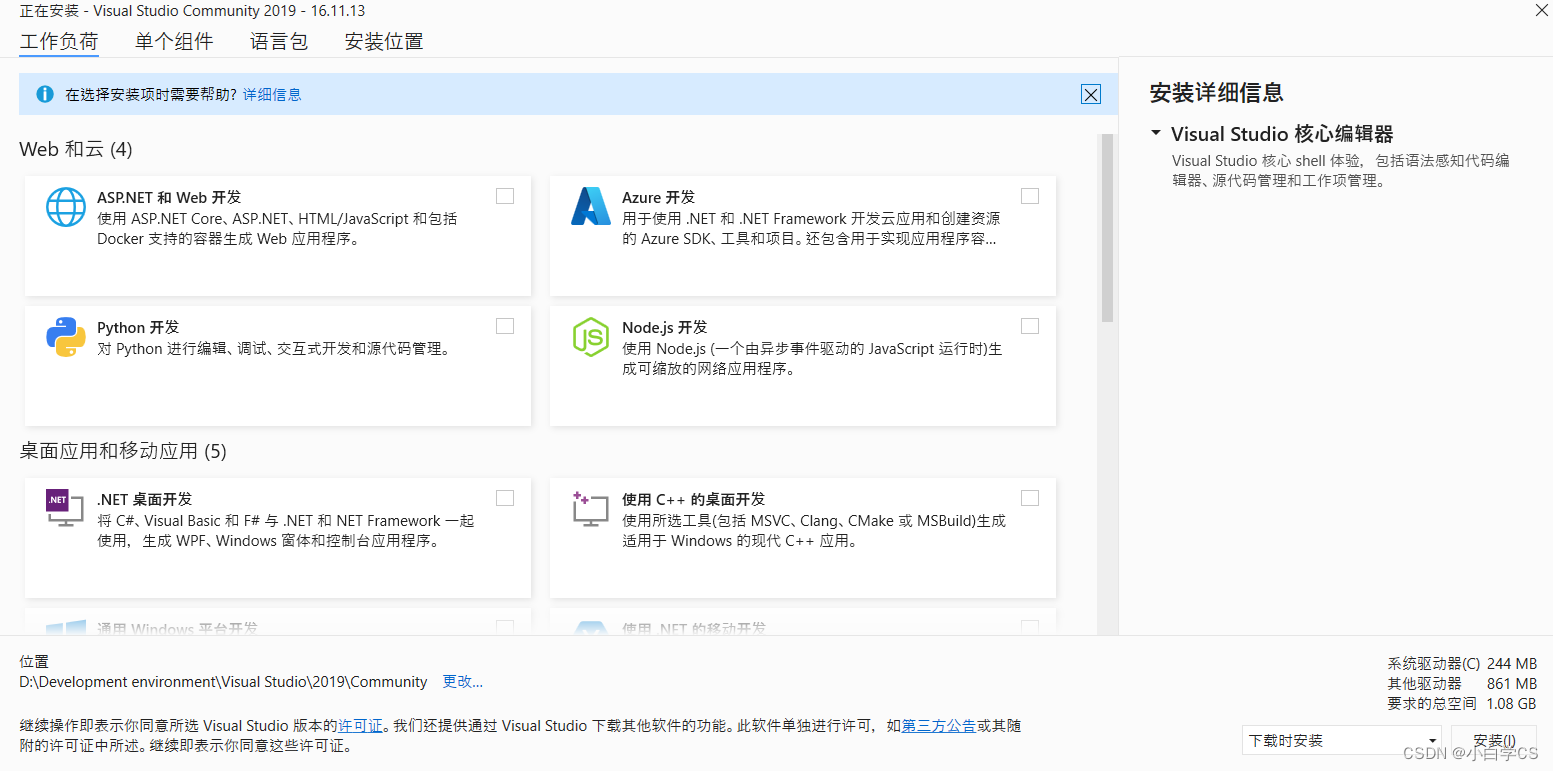This screenshot has width=1553, height=771.
Task: Open the 下载时安装 install mode dropdown
Action: (x=1341, y=741)
